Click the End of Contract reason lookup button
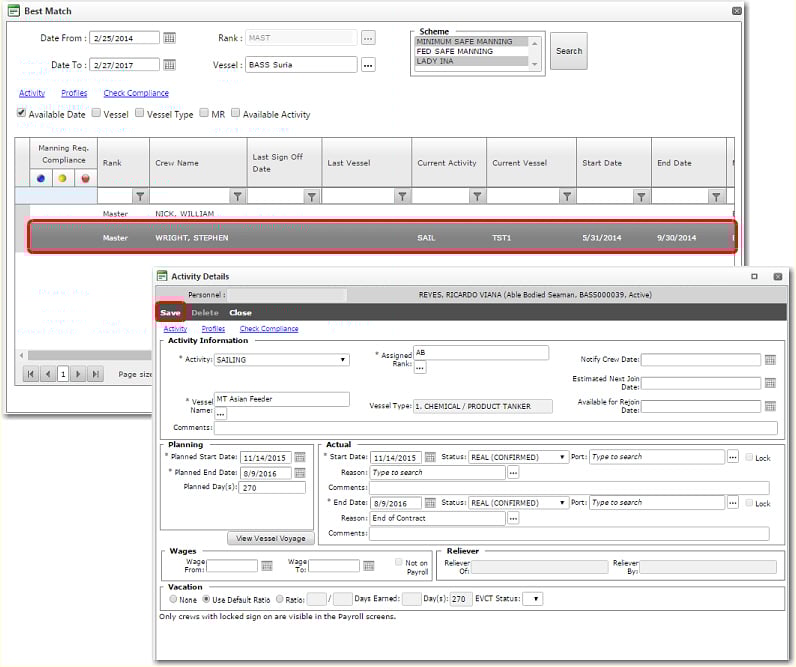This screenshot has width=796, height=667. coord(513,518)
